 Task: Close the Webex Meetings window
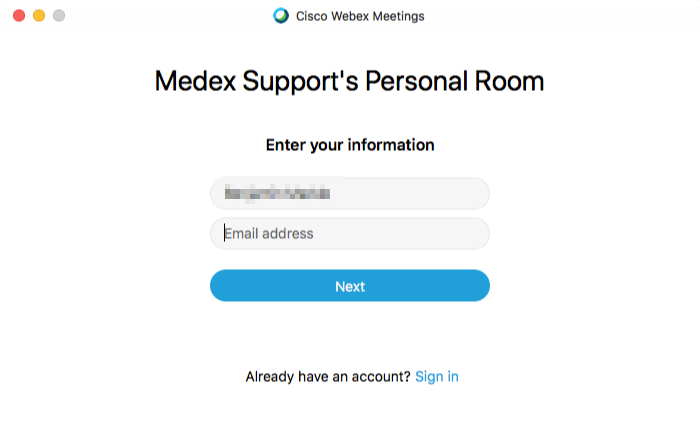[x=19, y=16]
